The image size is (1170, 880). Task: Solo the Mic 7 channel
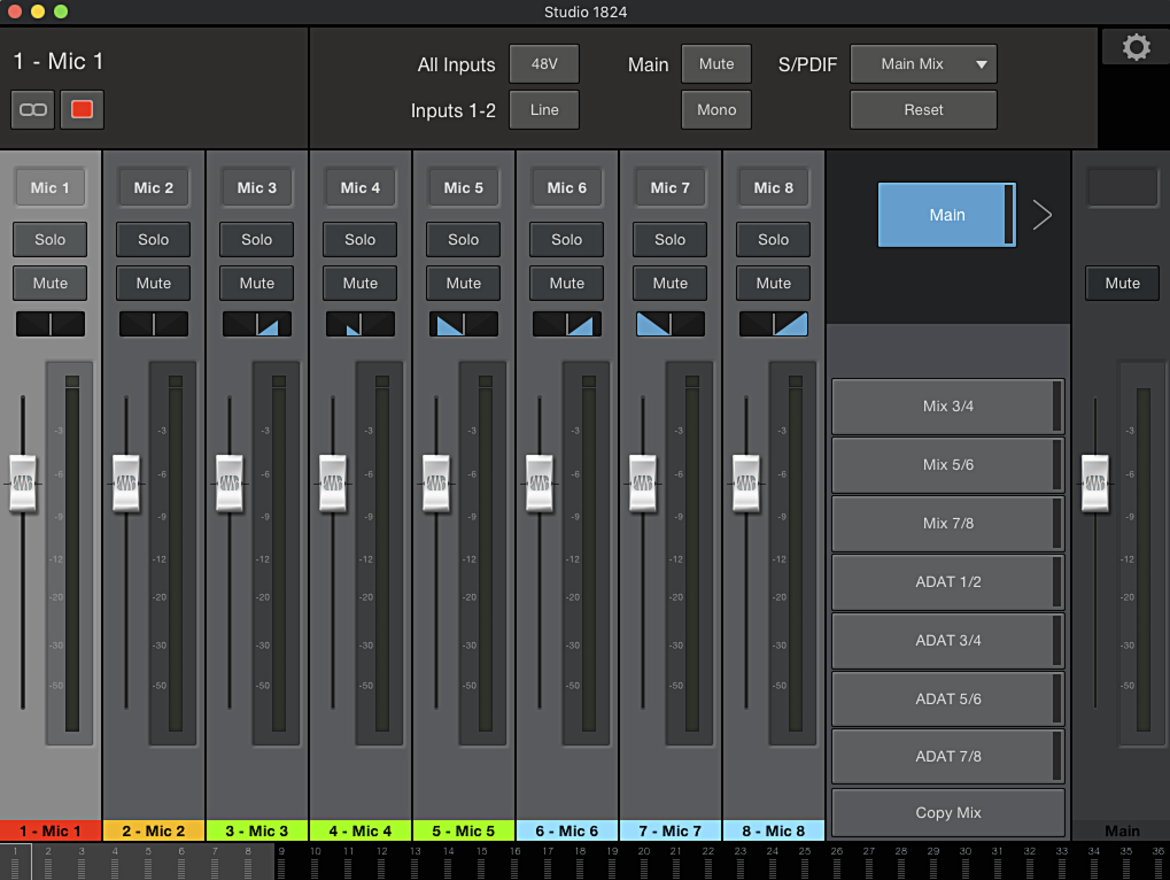pyautogui.click(x=670, y=240)
